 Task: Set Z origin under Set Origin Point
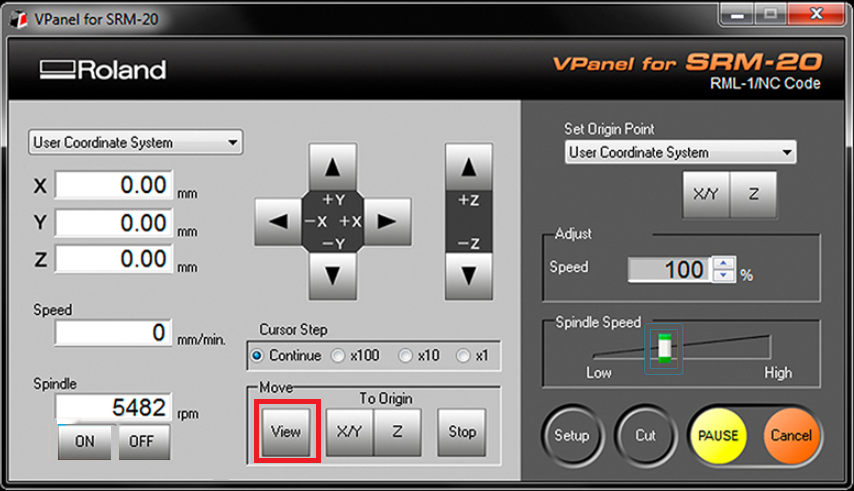[x=753, y=194]
